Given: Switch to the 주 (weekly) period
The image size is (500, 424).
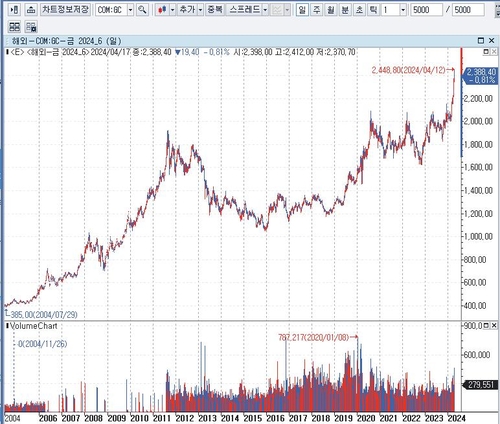Looking at the screenshot, I should tap(316, 10).
